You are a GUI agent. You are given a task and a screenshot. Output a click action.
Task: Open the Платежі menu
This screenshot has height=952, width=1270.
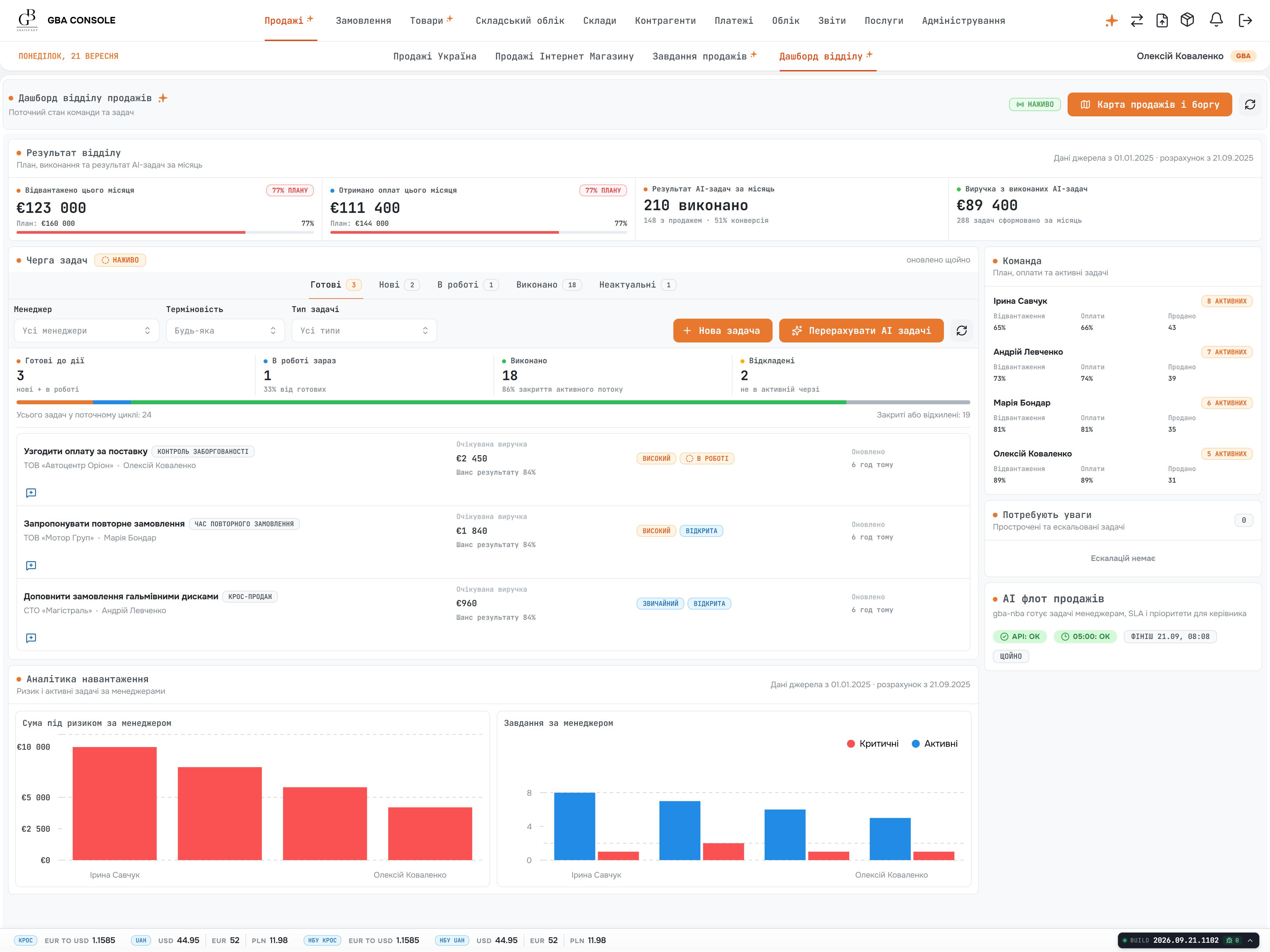(x=734, y=20)
